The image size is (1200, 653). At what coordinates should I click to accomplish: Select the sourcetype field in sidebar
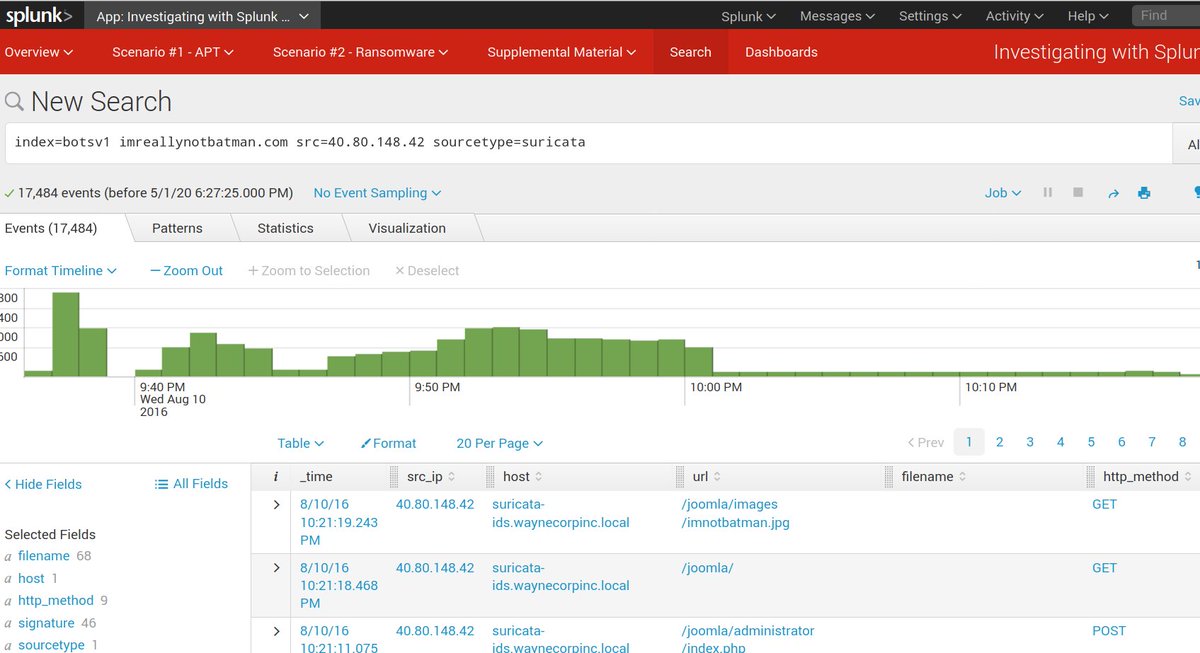click(x=51, y=645)
